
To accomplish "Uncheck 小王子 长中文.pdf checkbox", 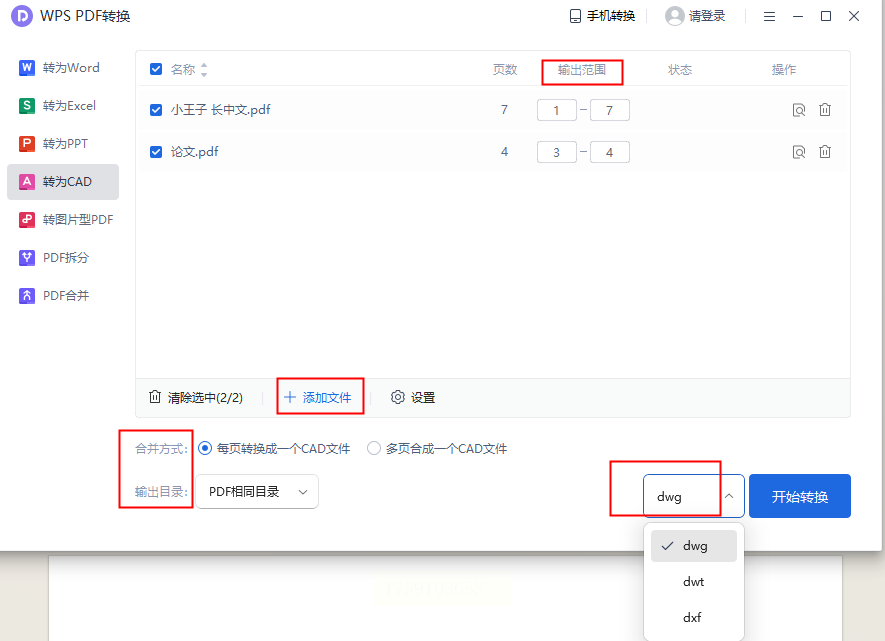I will [156, 109].
